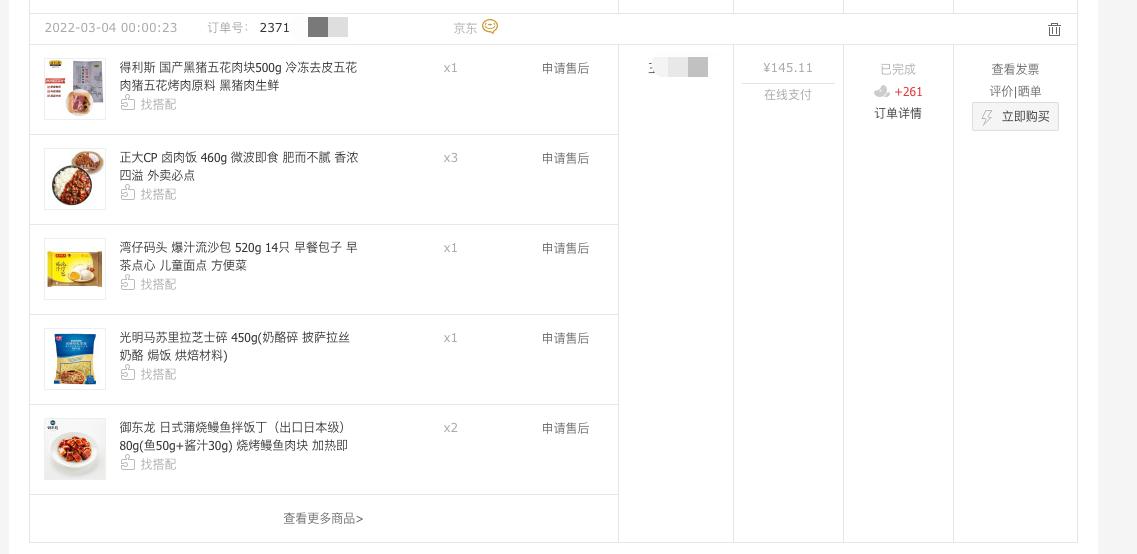Click 查看发票 to view invoice
The image size is (1137, 554).
(1015, 70)
